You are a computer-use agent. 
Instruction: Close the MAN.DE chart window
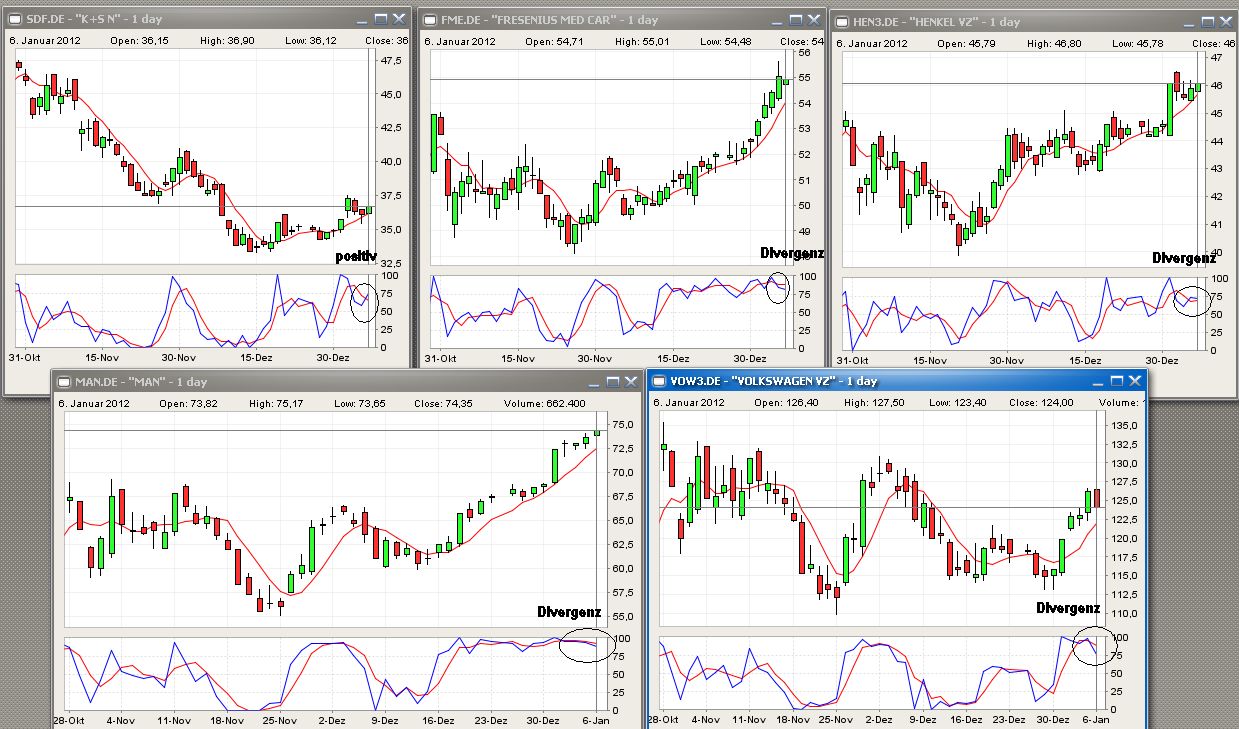click(x=630, y=381)
